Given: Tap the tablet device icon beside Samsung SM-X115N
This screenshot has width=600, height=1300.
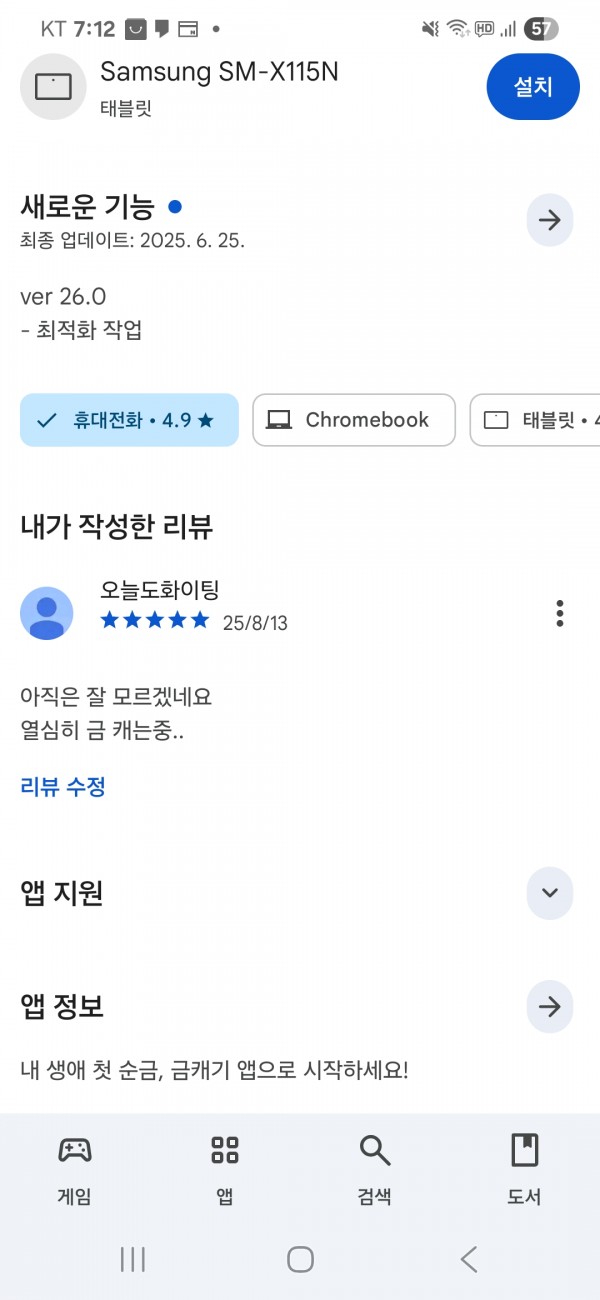Looking at the screenshot, I should pos(53,87).
